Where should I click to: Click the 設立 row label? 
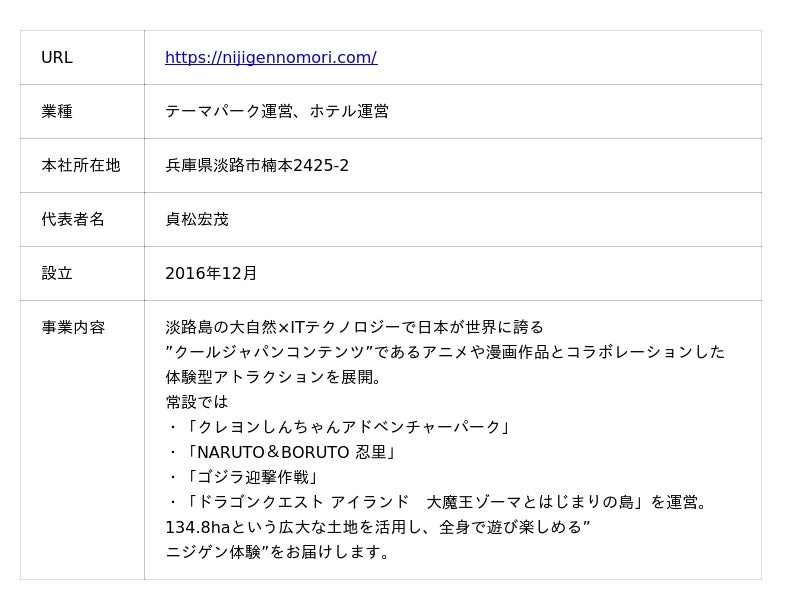(57, 274)
